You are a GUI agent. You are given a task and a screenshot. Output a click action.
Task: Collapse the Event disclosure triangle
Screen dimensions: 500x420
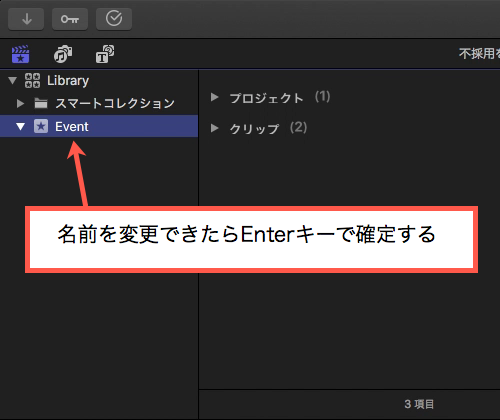point(20,127)
